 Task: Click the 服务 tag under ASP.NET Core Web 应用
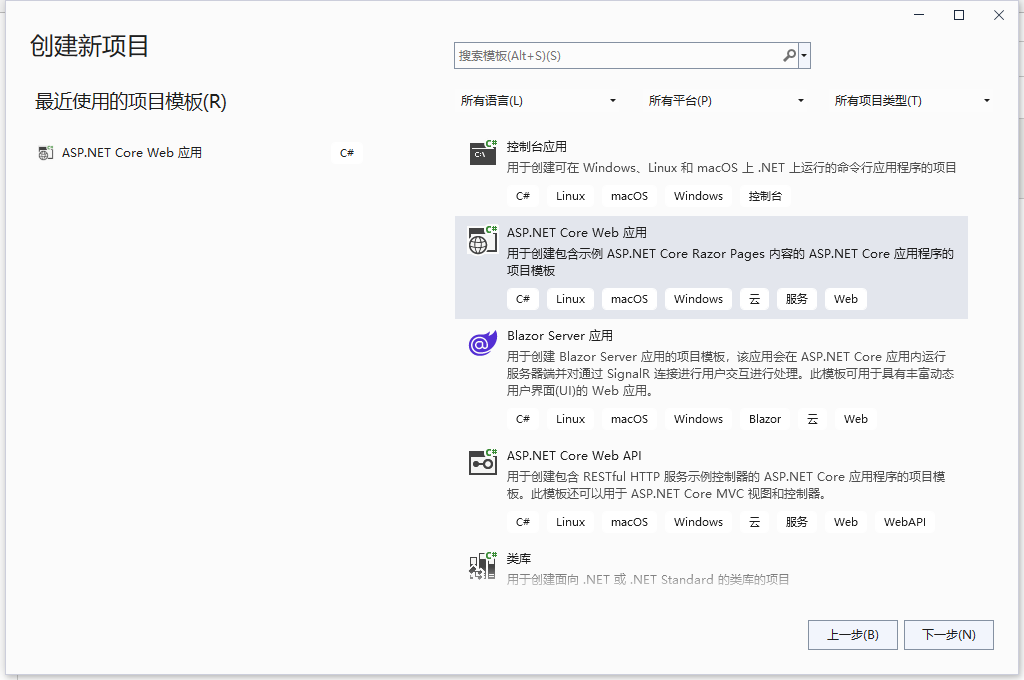click(797, 299)
